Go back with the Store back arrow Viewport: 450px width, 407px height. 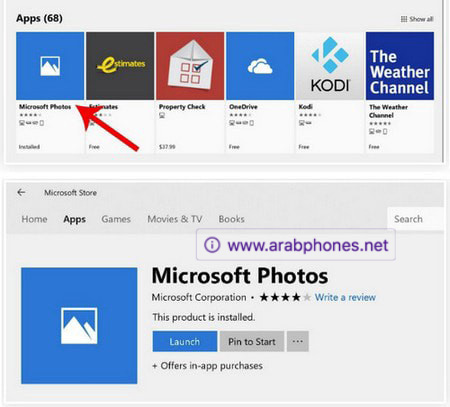pos(21,192)
